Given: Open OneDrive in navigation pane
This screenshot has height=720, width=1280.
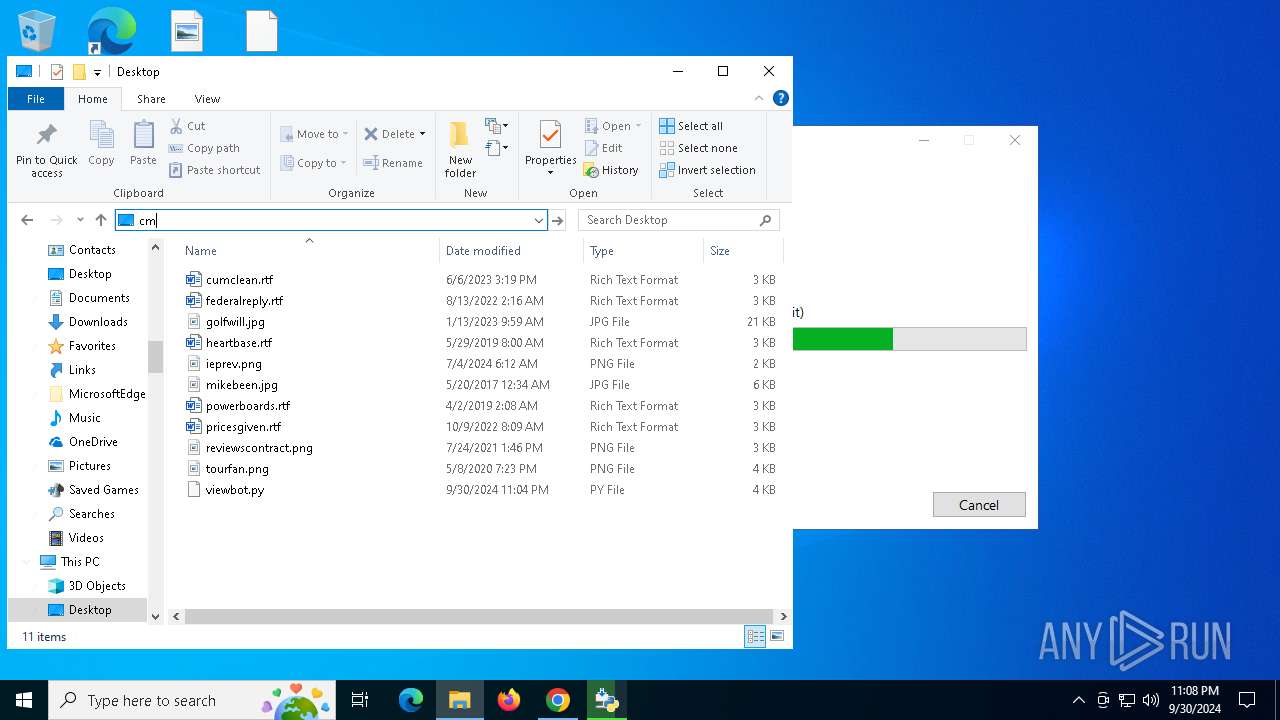Looking at the screenshot, I should 93,442.
